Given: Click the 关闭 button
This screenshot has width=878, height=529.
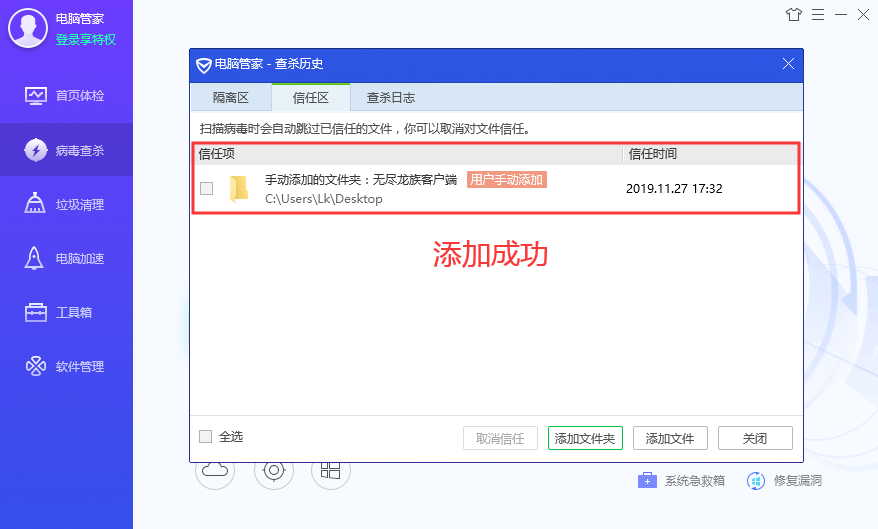Looking at the screenshot, I should pos(755,438).
